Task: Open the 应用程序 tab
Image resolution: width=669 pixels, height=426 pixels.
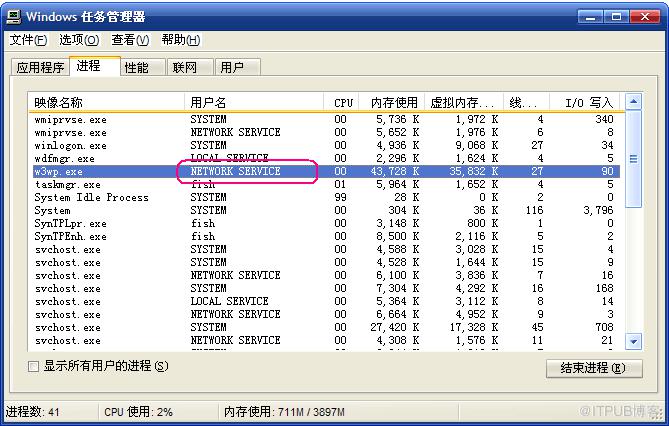Action: click(x=40, y=67)
